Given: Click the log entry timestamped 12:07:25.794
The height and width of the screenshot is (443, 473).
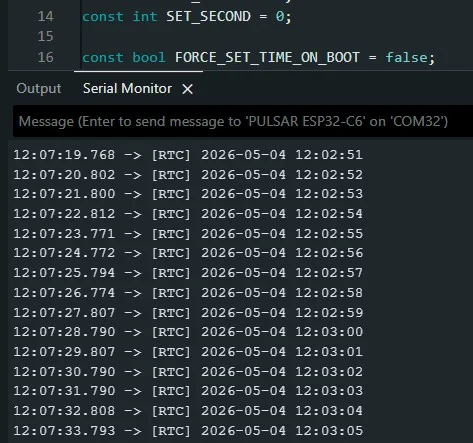Looking at the screenshot, I should coord(188,273).
